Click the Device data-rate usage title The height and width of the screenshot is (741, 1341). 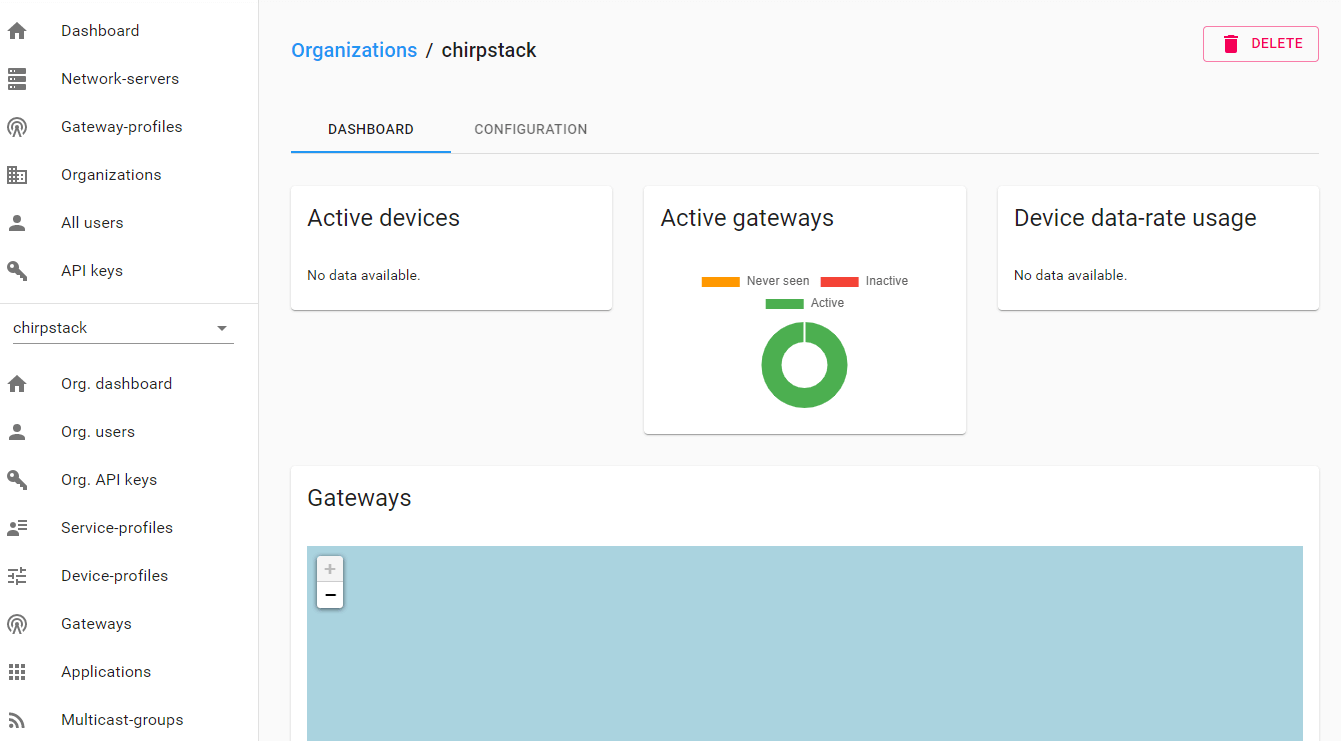[x=1135, y=218]
